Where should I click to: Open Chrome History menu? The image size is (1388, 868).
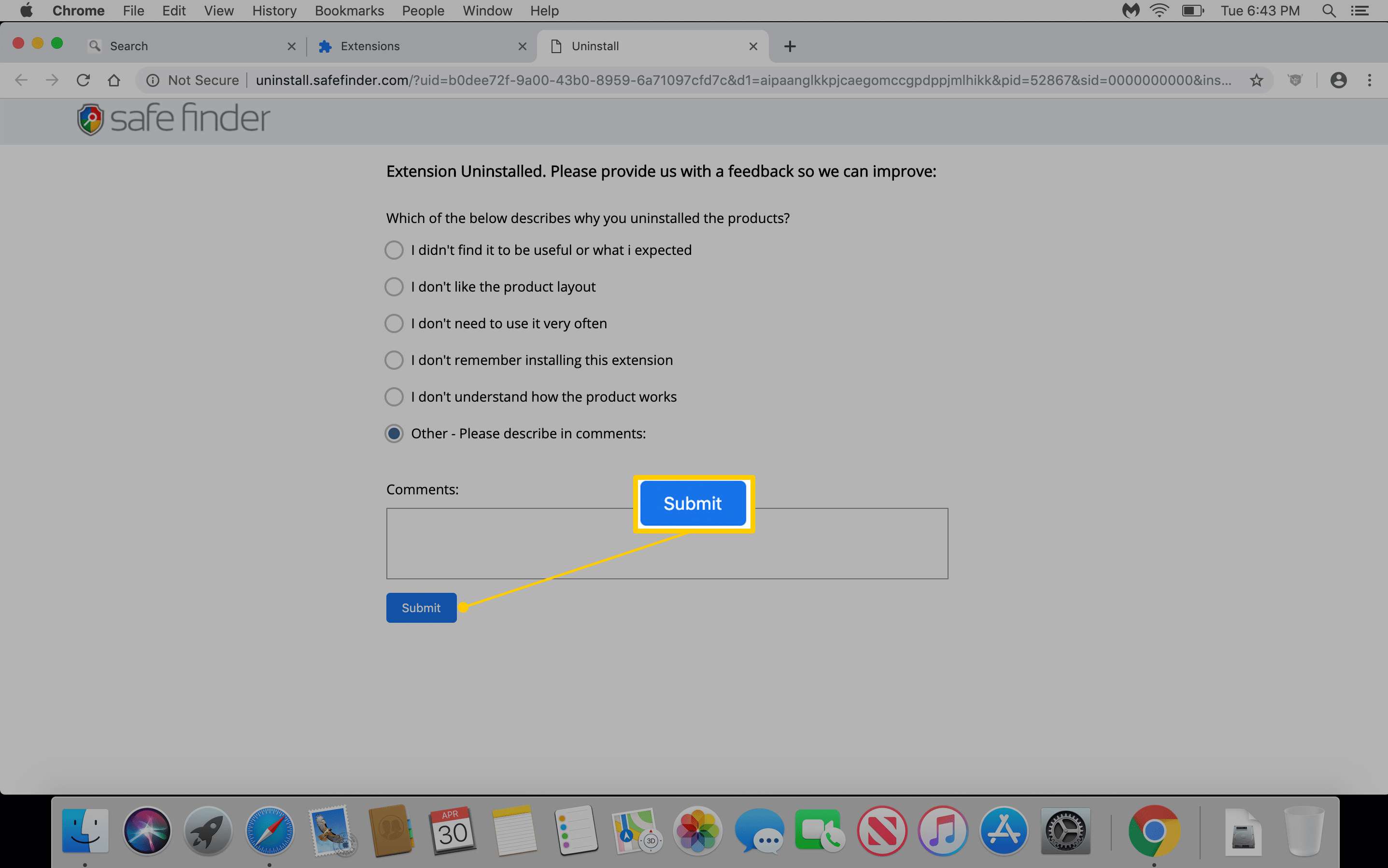(274, 10)
